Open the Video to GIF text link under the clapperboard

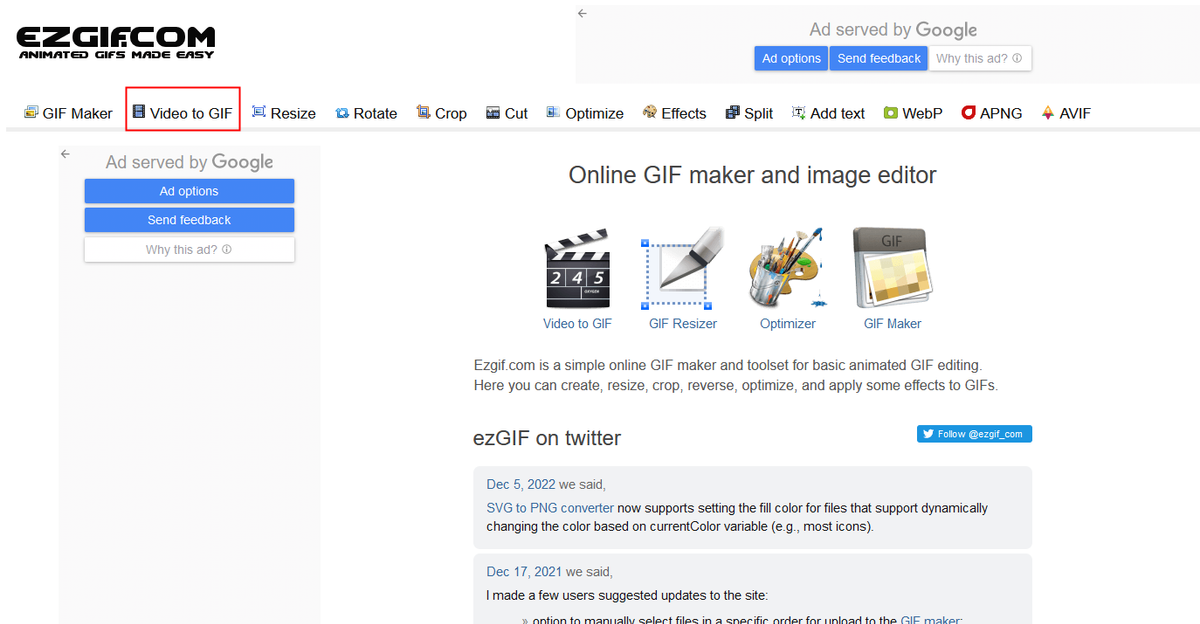point(577,323)
